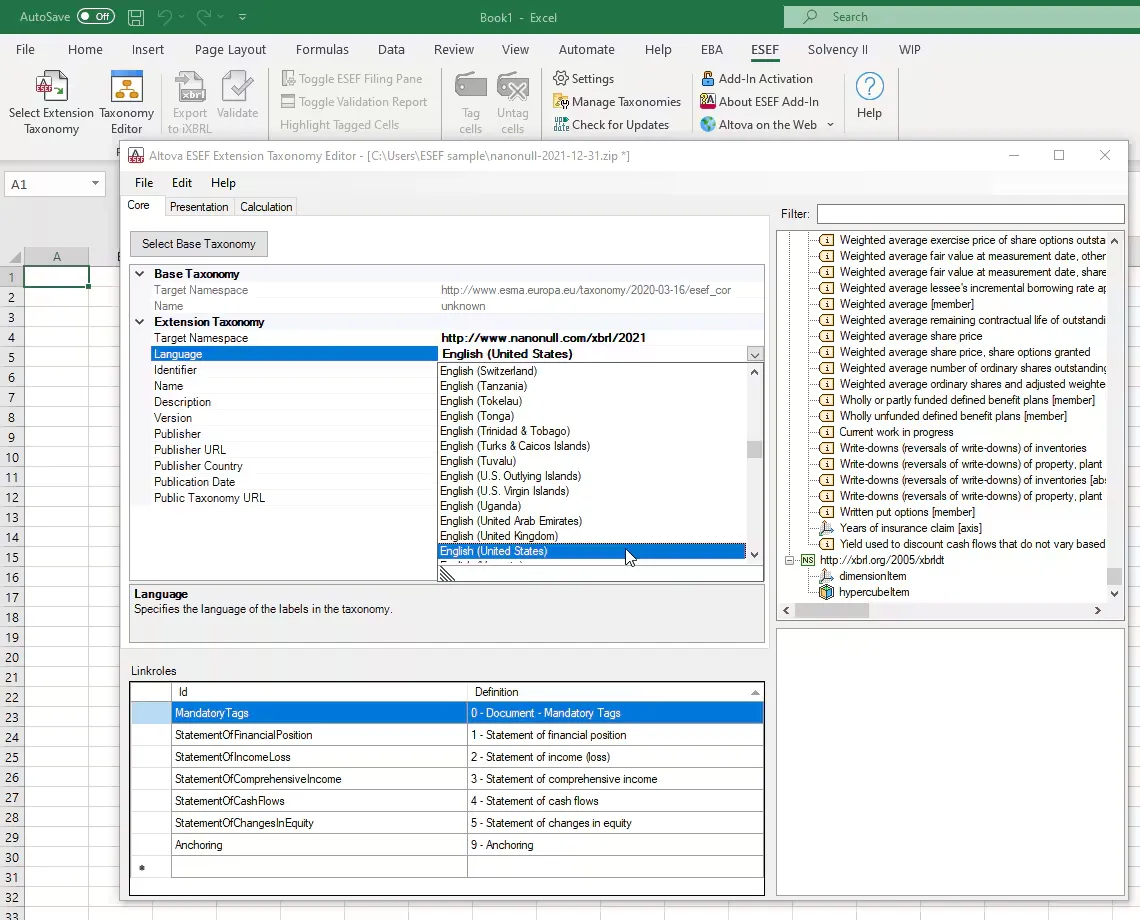Open Add-In Activation
Screen dimensions: 1140x920
[x=756, y=79]
